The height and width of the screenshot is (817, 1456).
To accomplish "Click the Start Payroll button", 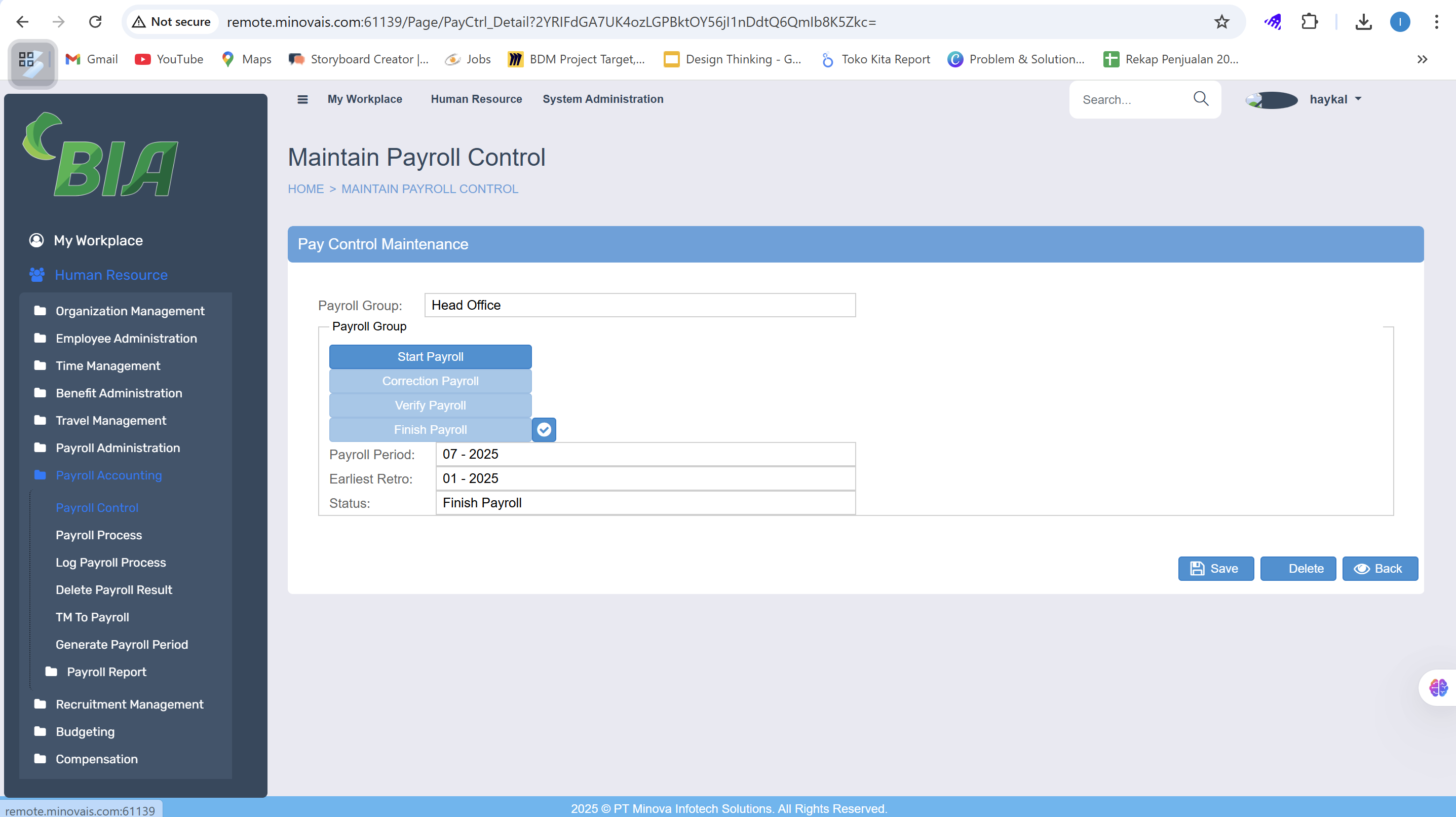I will point(430,357).
